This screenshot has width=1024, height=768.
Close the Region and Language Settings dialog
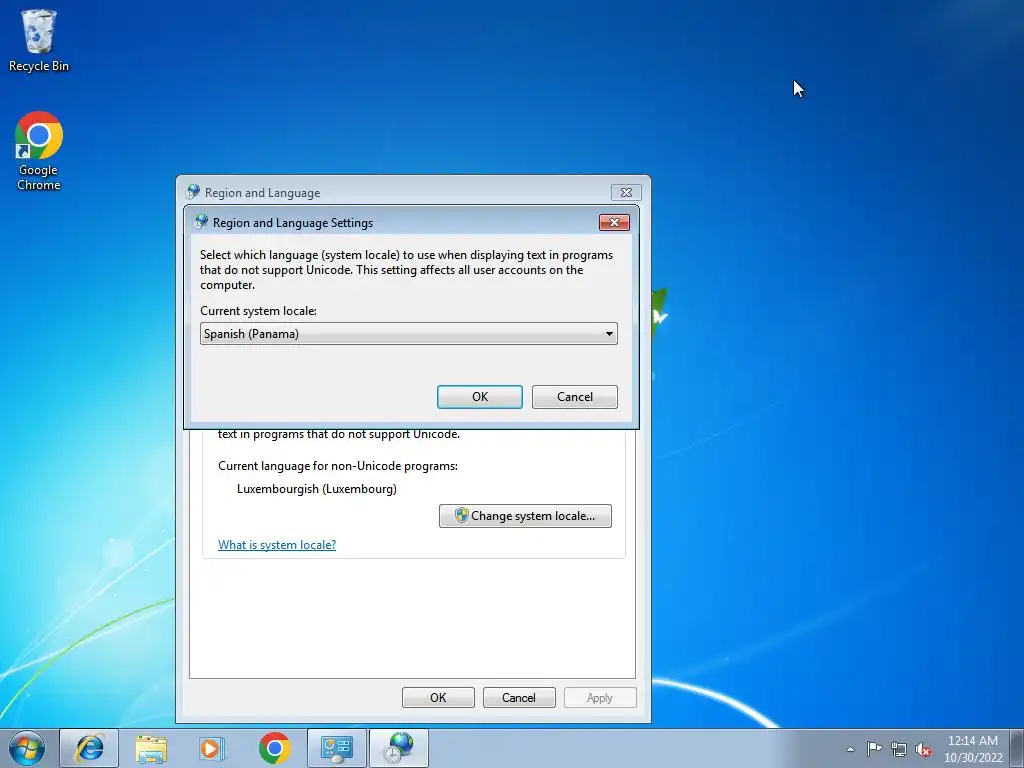click(615, 223)
